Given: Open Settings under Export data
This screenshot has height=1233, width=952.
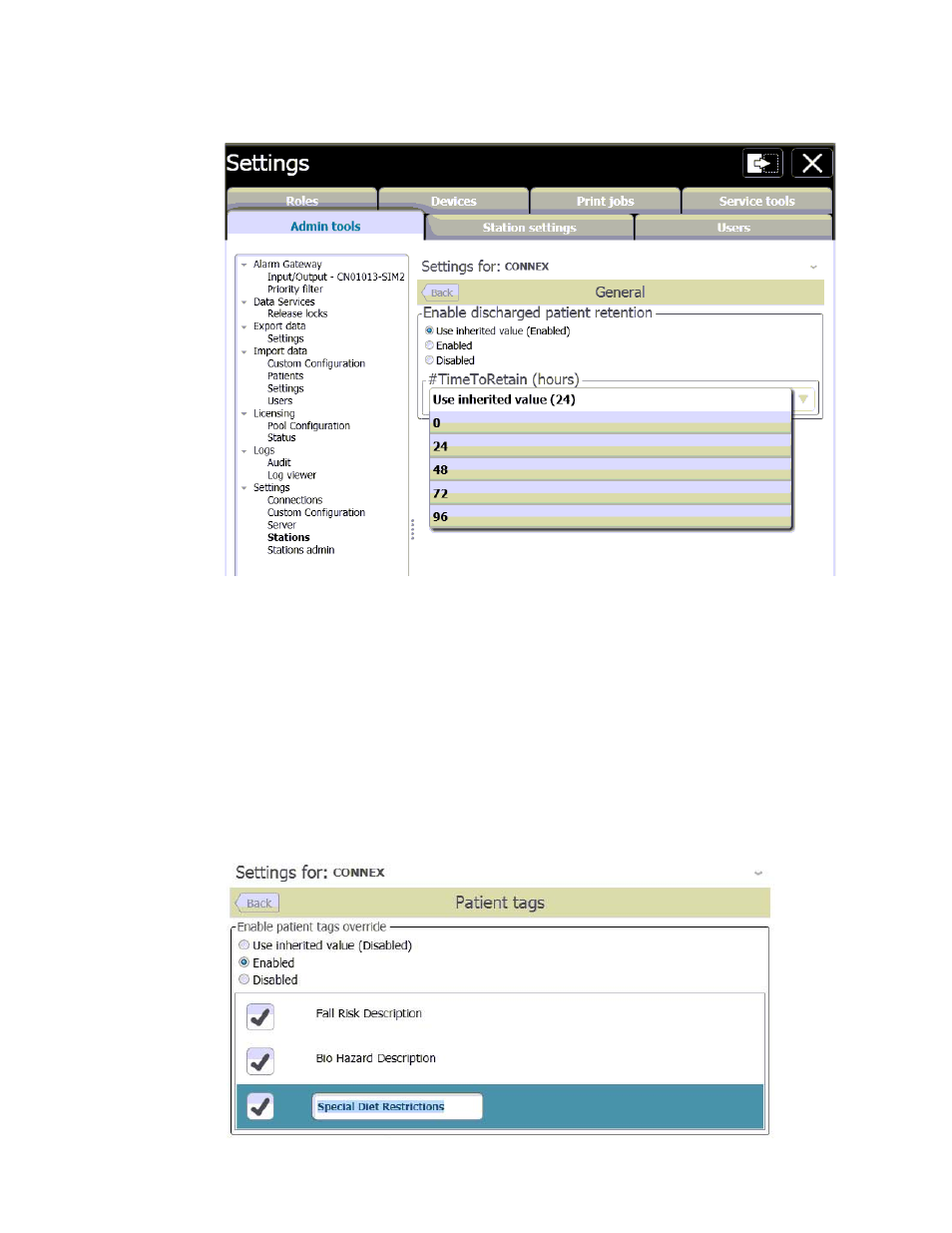Looking at the screenshot, I should click(285, 338).
